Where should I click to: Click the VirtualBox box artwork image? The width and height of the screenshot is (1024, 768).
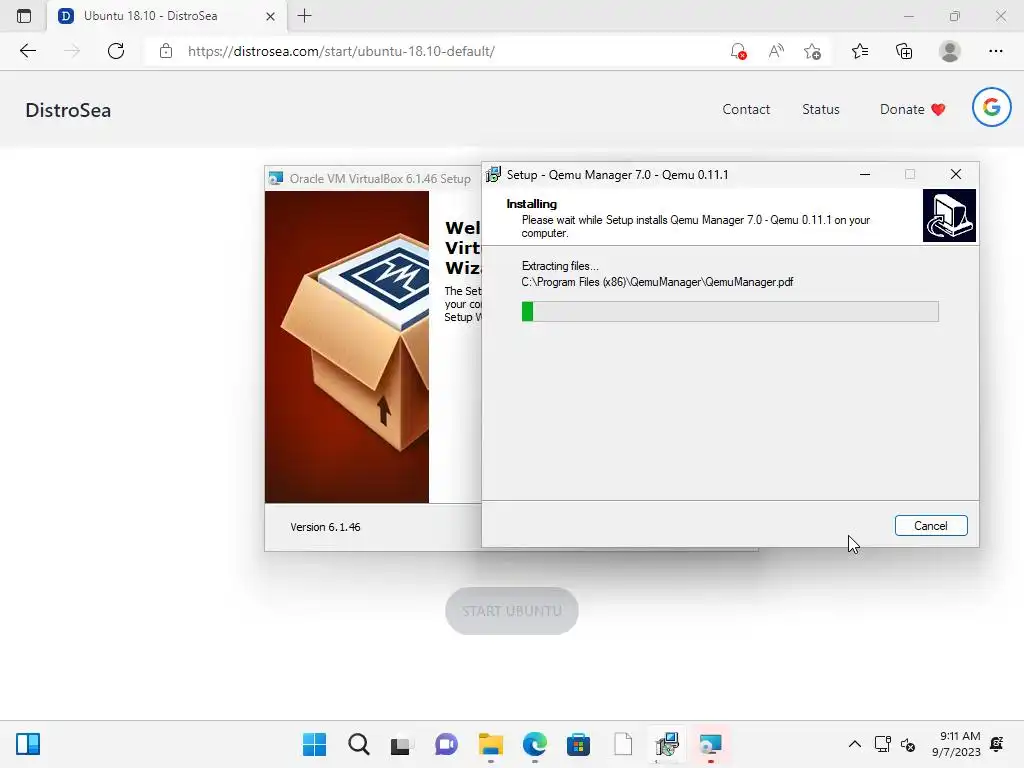point(347,347)
